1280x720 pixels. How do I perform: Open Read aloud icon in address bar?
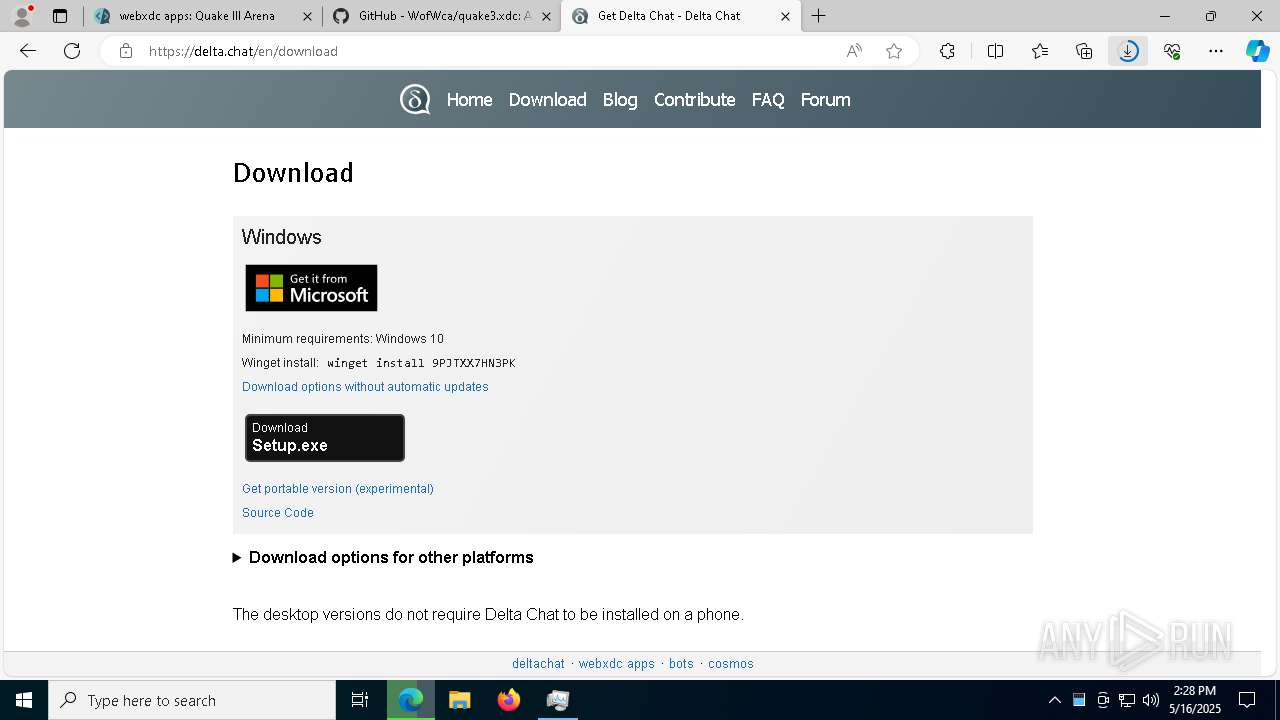[854, 51]
